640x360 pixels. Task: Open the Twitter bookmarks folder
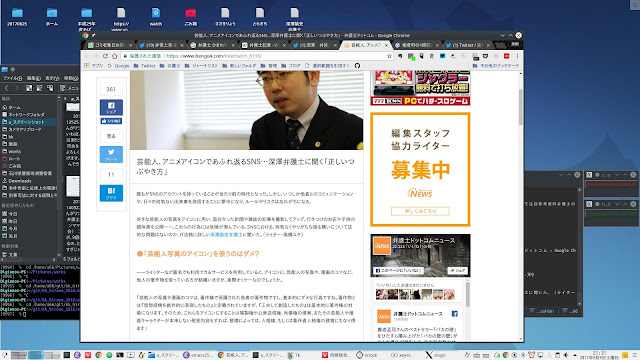click(x=144, y=65)
